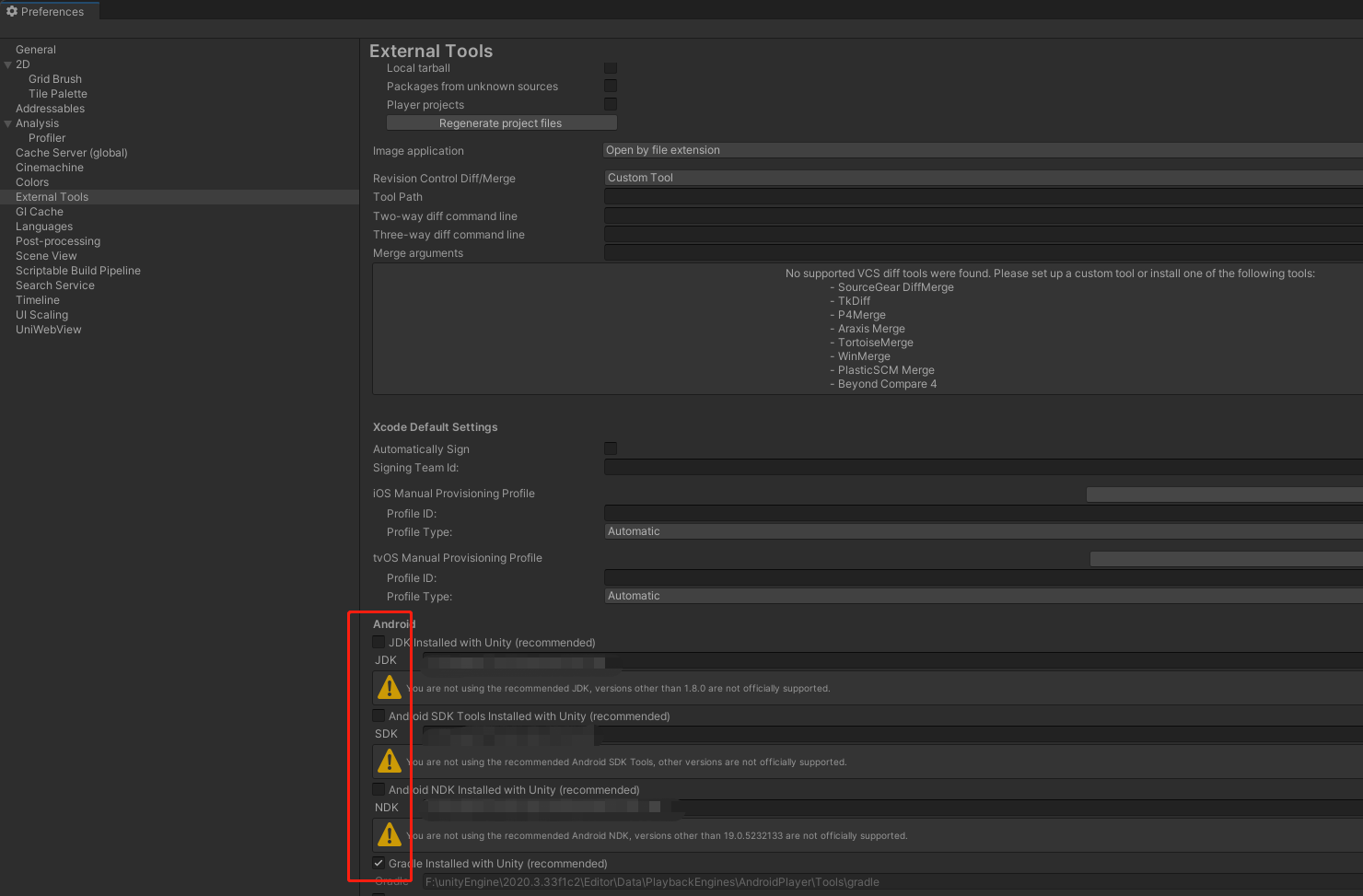Open tvOS Profile Type dropdown
This screenshot has width=1363, height=896.
coord(983,596)
